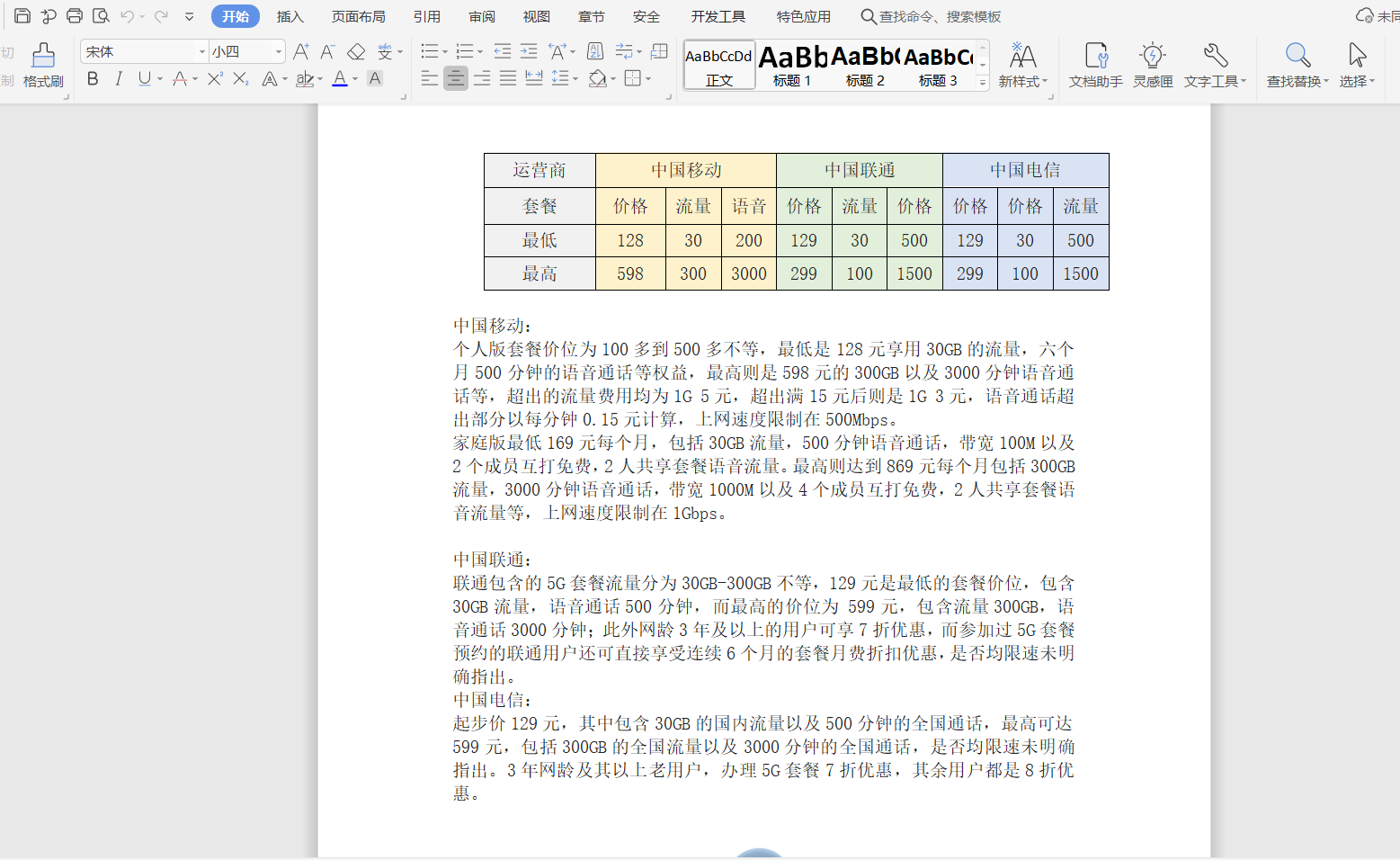The image size is (1400, 860).
Task: Toggle strikethrough formatting
Action: 180,79
